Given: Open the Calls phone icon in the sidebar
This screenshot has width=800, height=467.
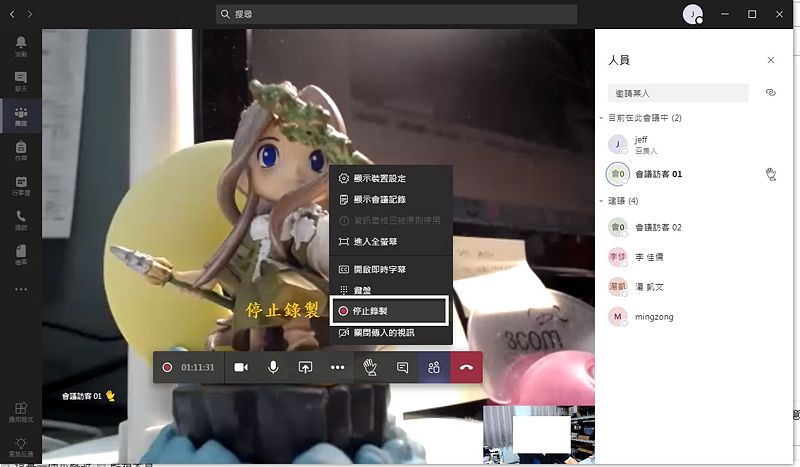Looking at the screenshot, I should (x=21, y=220).
